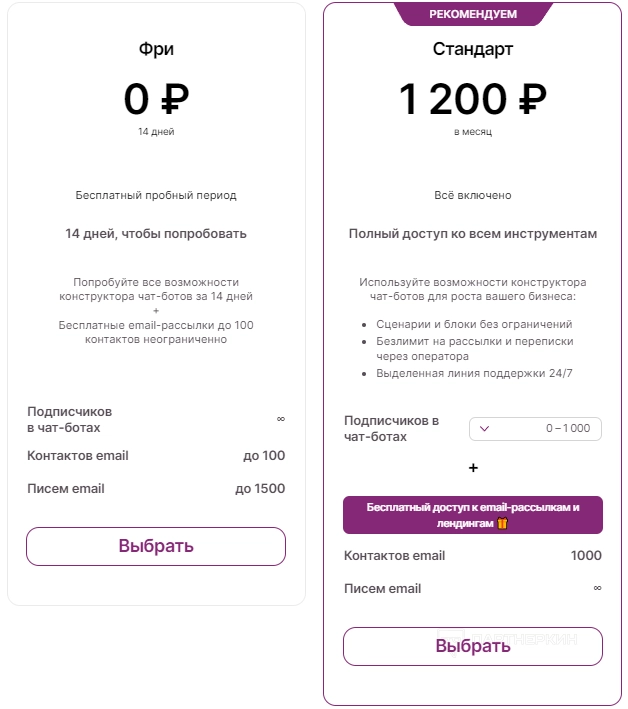Viewport: 628px width, 709px height.
Task: Click the infinity symbol next to Писем email in Стандарт
Action: tap(597, 588)
